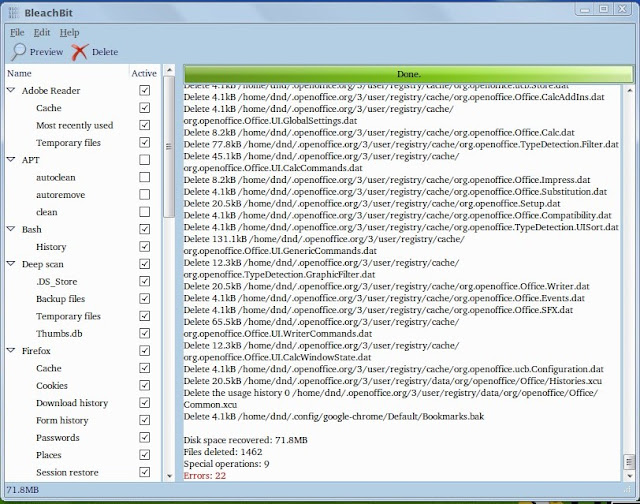The width and height of the screenshot is (640, 504).
Task: Select the Firefox tree row
Action: (x=83, y=351)
